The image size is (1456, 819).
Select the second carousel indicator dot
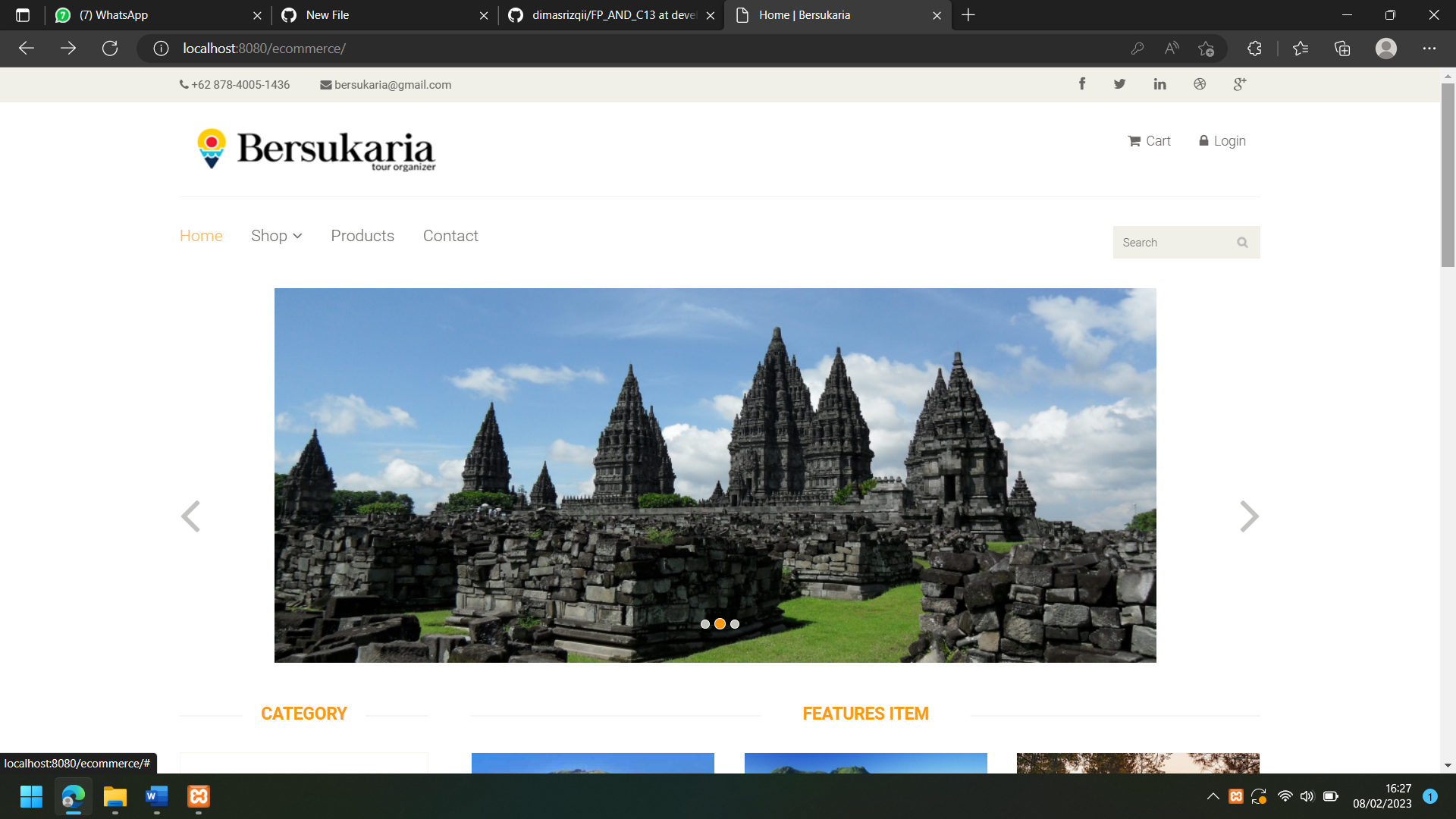(720, 623)
